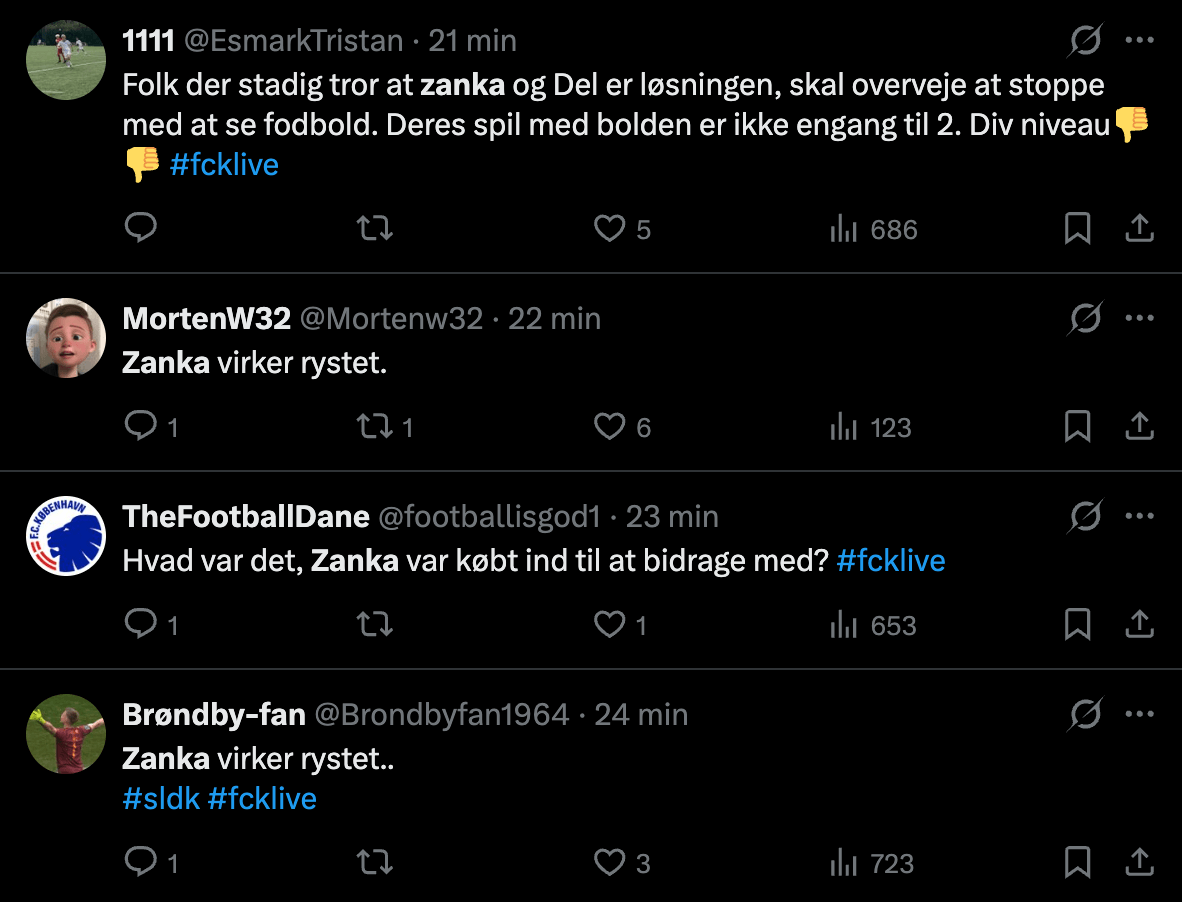This screenshot has width=1182, height=902.
Task: Like TheFootballDane's tweet
Action: tap(610, 625)
